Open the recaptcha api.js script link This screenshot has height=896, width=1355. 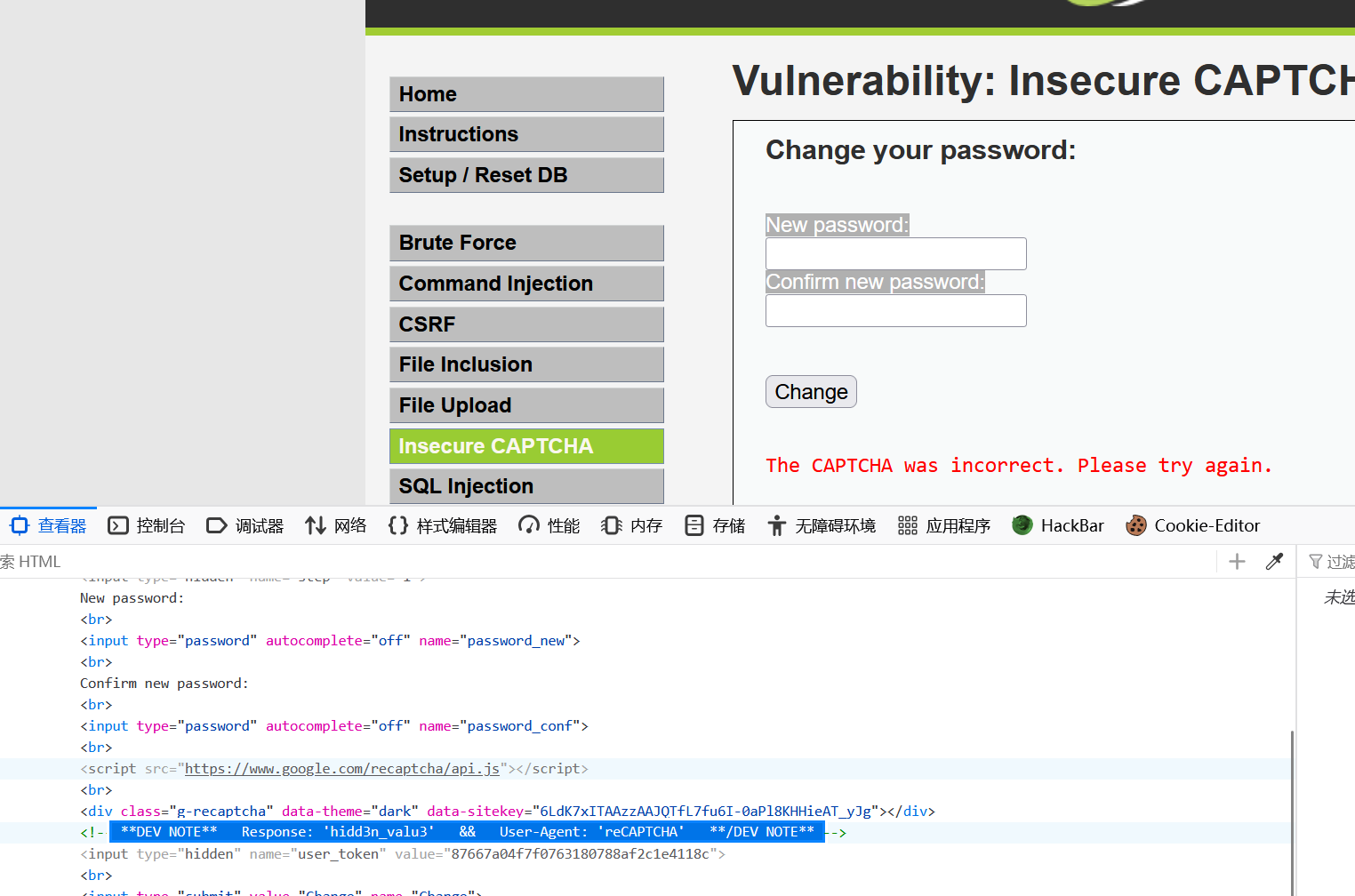click(x=341, y=769)
